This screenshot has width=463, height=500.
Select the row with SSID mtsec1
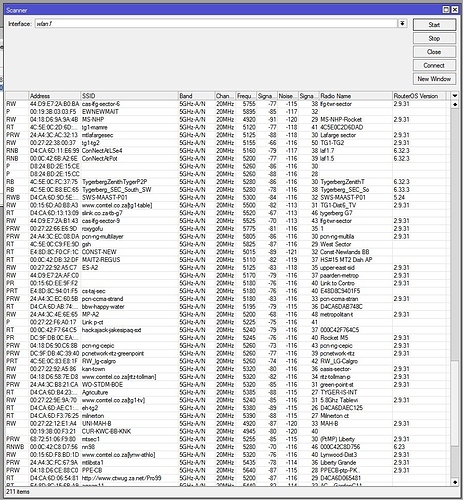point(227,439)
